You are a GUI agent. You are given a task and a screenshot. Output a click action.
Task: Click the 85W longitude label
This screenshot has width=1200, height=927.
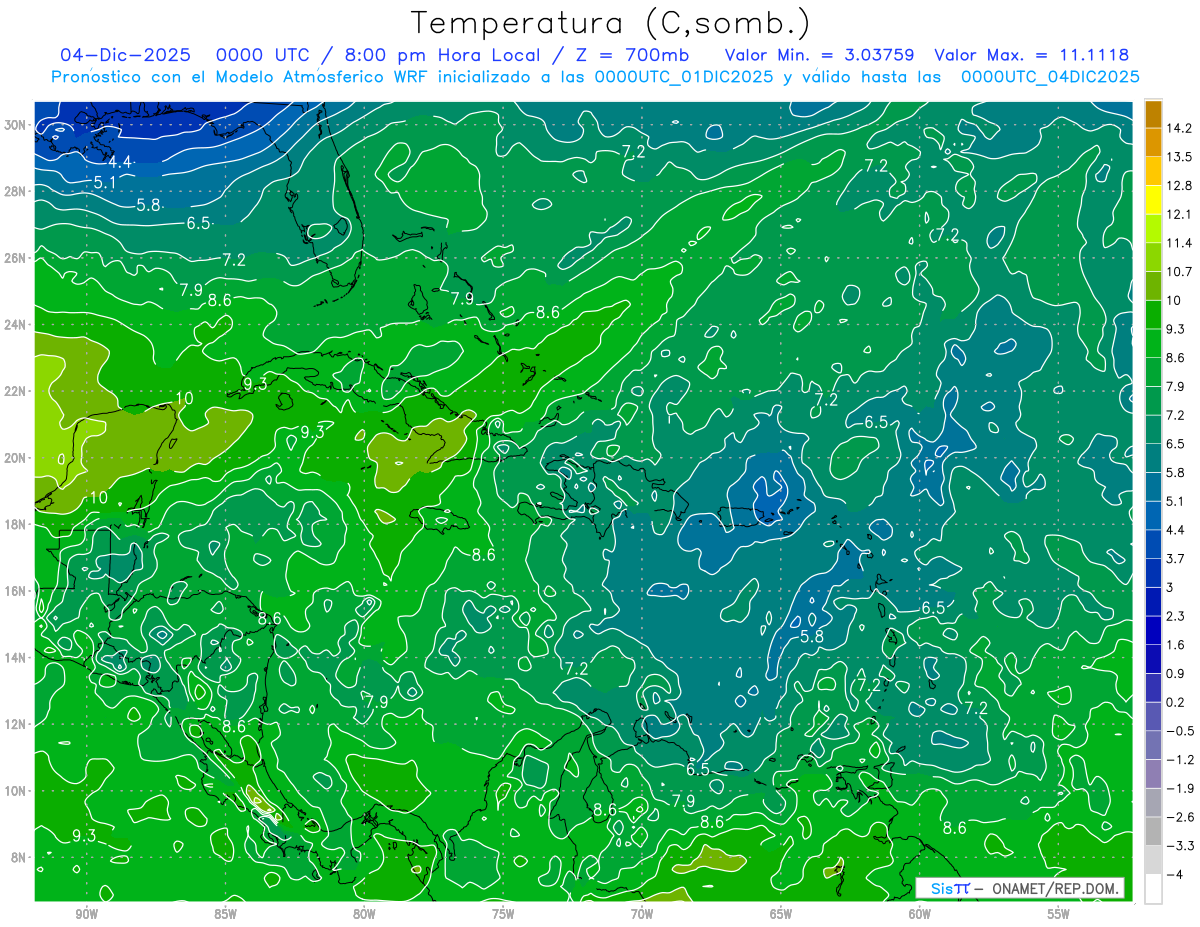(x=225, y=914)
